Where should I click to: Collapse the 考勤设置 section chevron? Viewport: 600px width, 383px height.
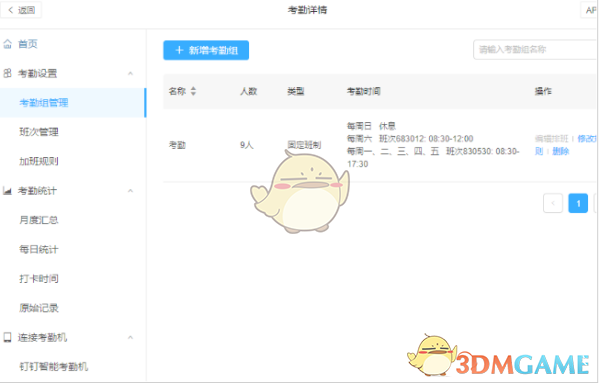coord(130,73)
